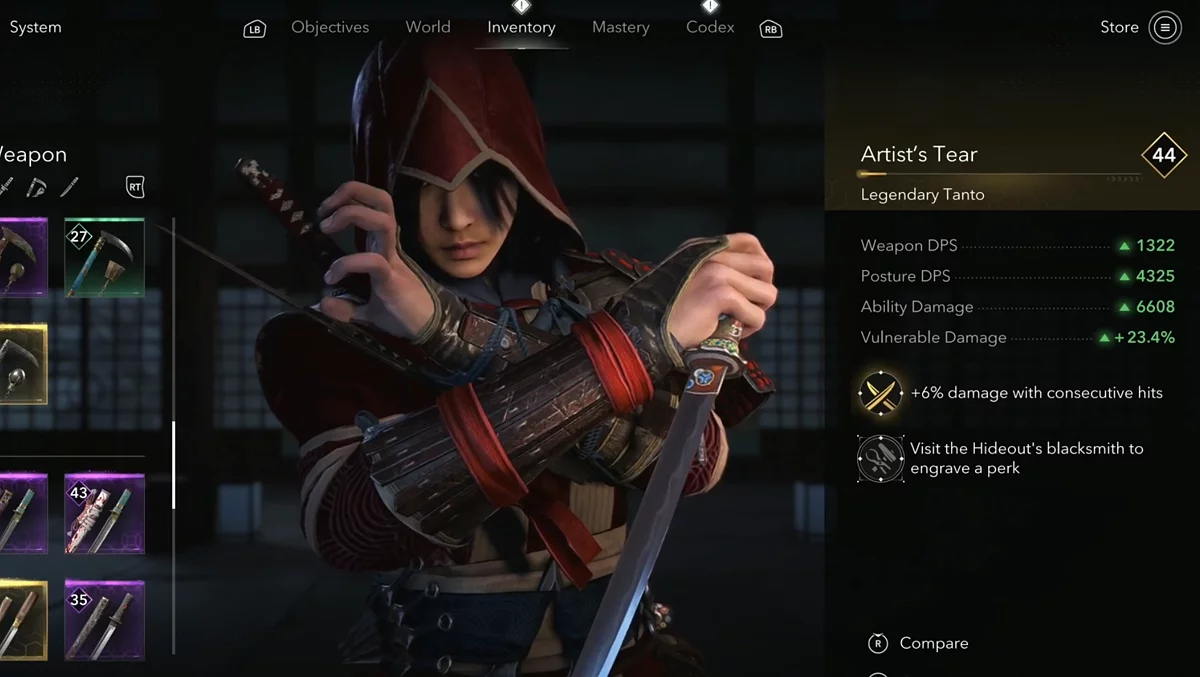Image resolution: width=1200 pixels, height=677 pixels.
Task: Select the level 43 tanto weapon tile
Action: [104, 514]
